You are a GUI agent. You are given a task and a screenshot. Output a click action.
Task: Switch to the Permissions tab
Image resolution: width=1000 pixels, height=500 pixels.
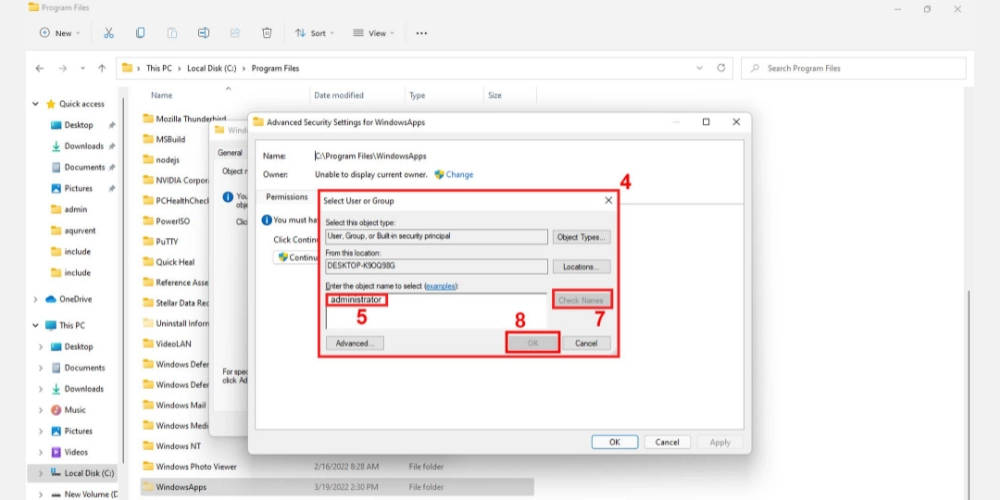point(286,197)
